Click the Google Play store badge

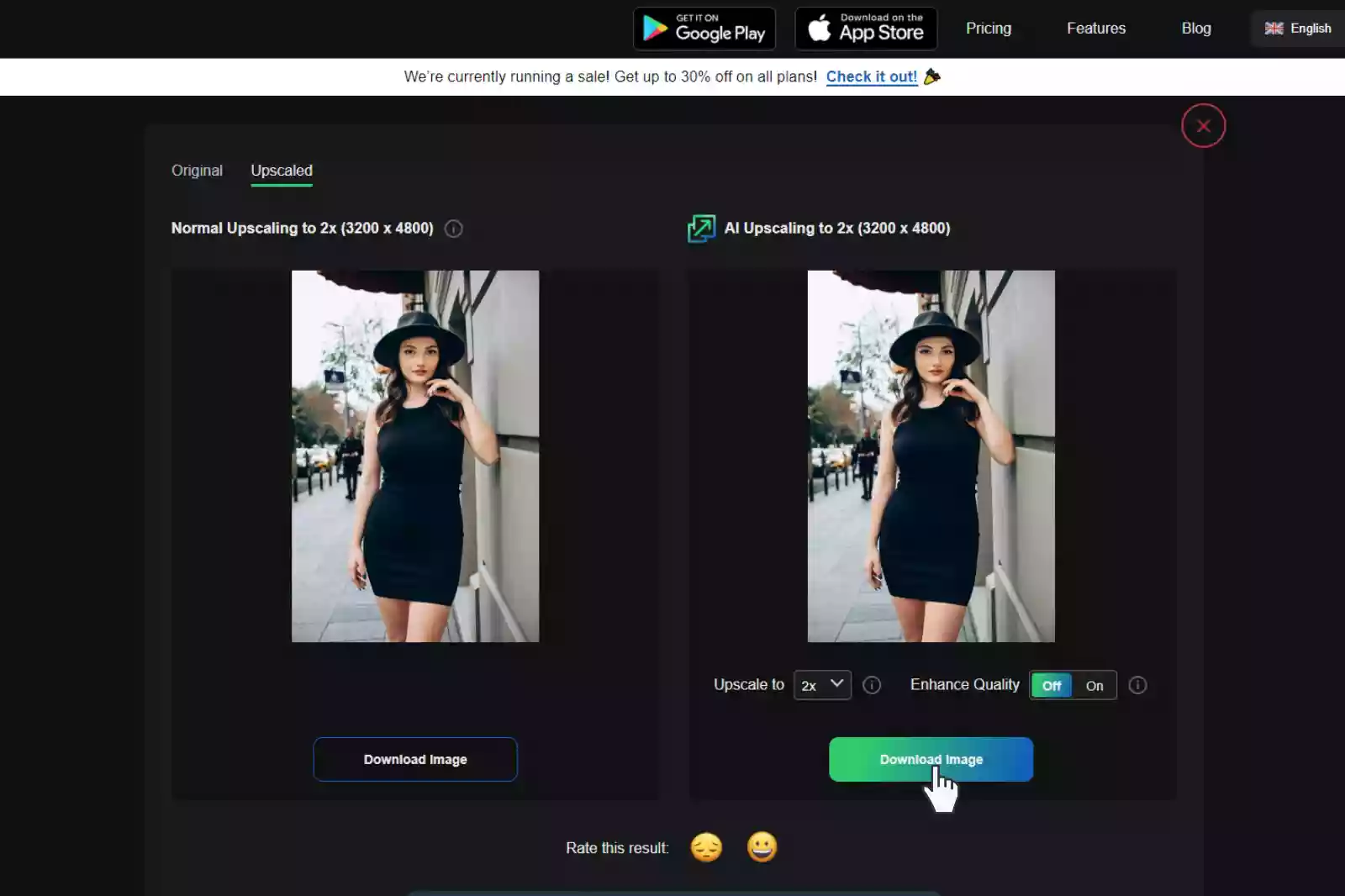point(704,29)
